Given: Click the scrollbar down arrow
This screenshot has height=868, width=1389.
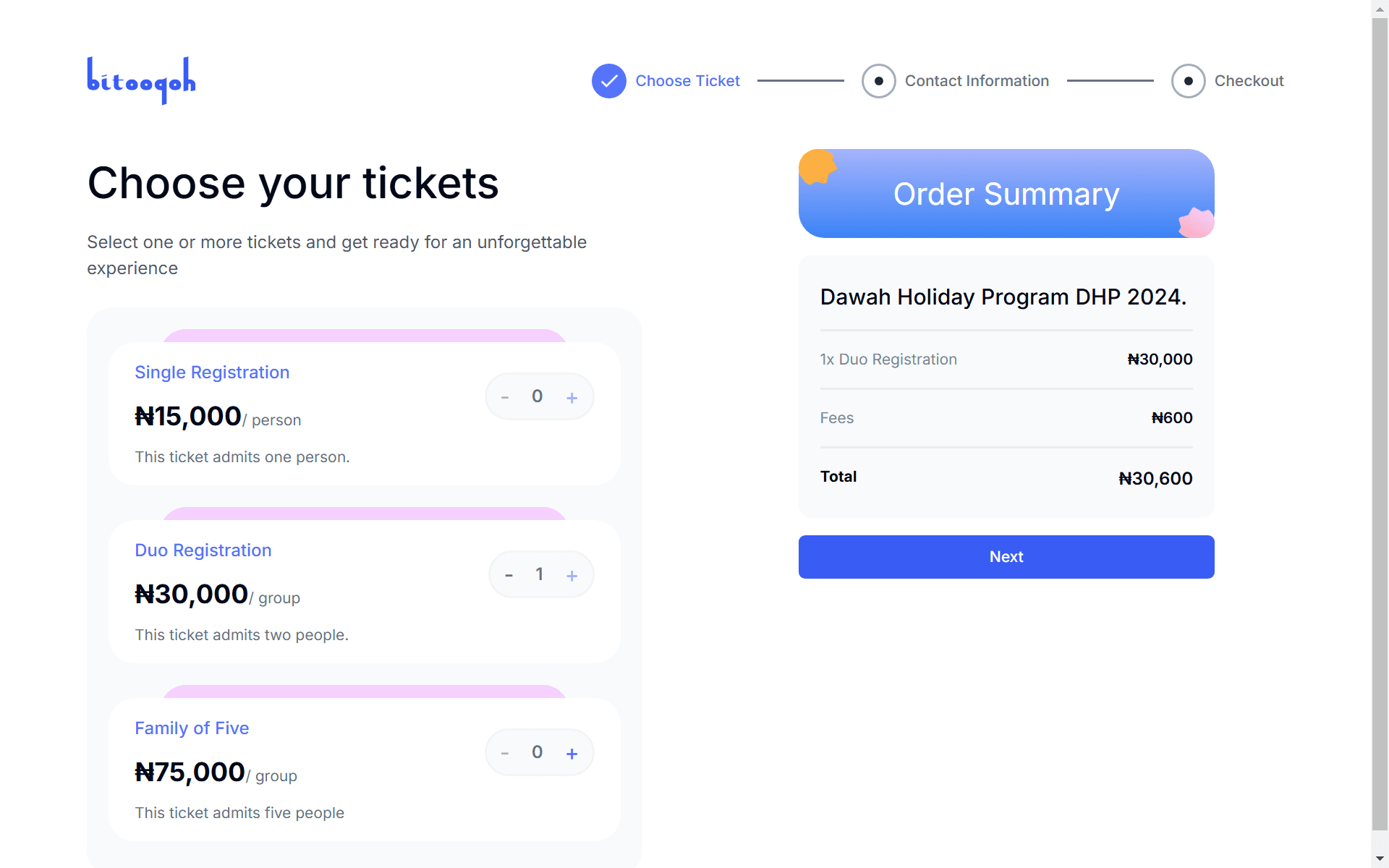Looking at the screenshot, I should 1380,859.
